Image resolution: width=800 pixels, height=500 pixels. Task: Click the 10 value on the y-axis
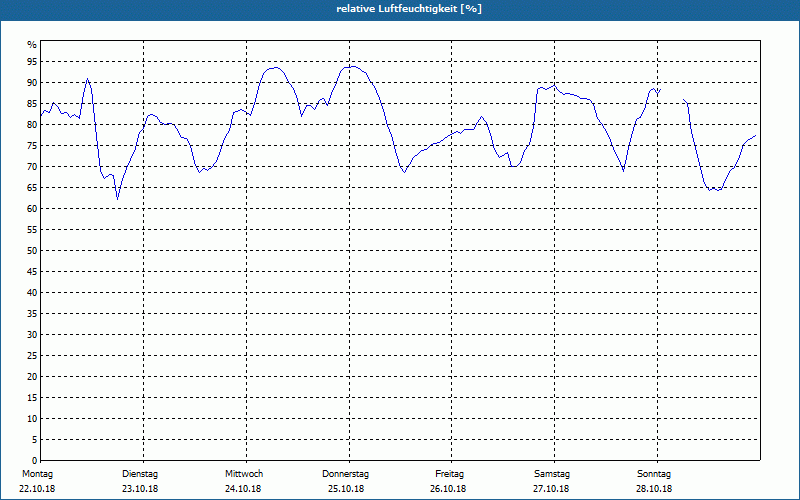pyautogui.click(x=32, y=418)
